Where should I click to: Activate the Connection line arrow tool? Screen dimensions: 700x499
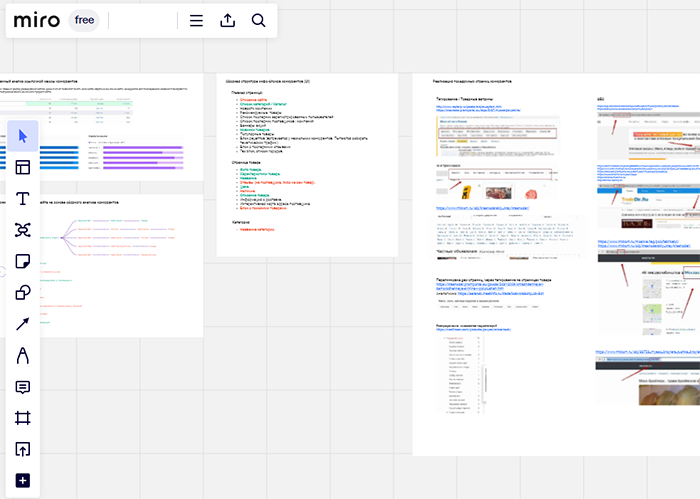(23, 324)
